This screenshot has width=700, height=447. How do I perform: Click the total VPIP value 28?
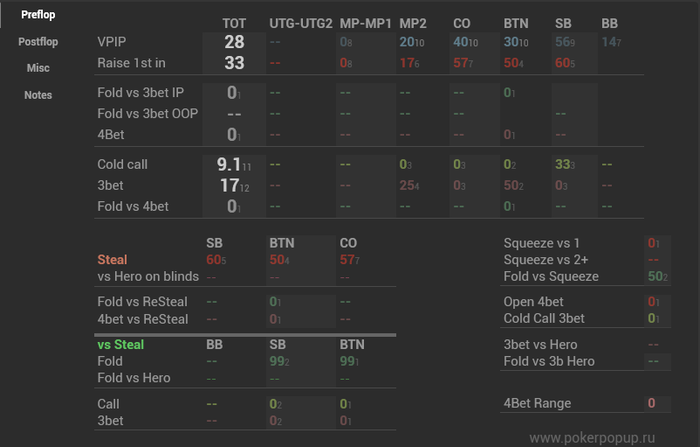234,42
